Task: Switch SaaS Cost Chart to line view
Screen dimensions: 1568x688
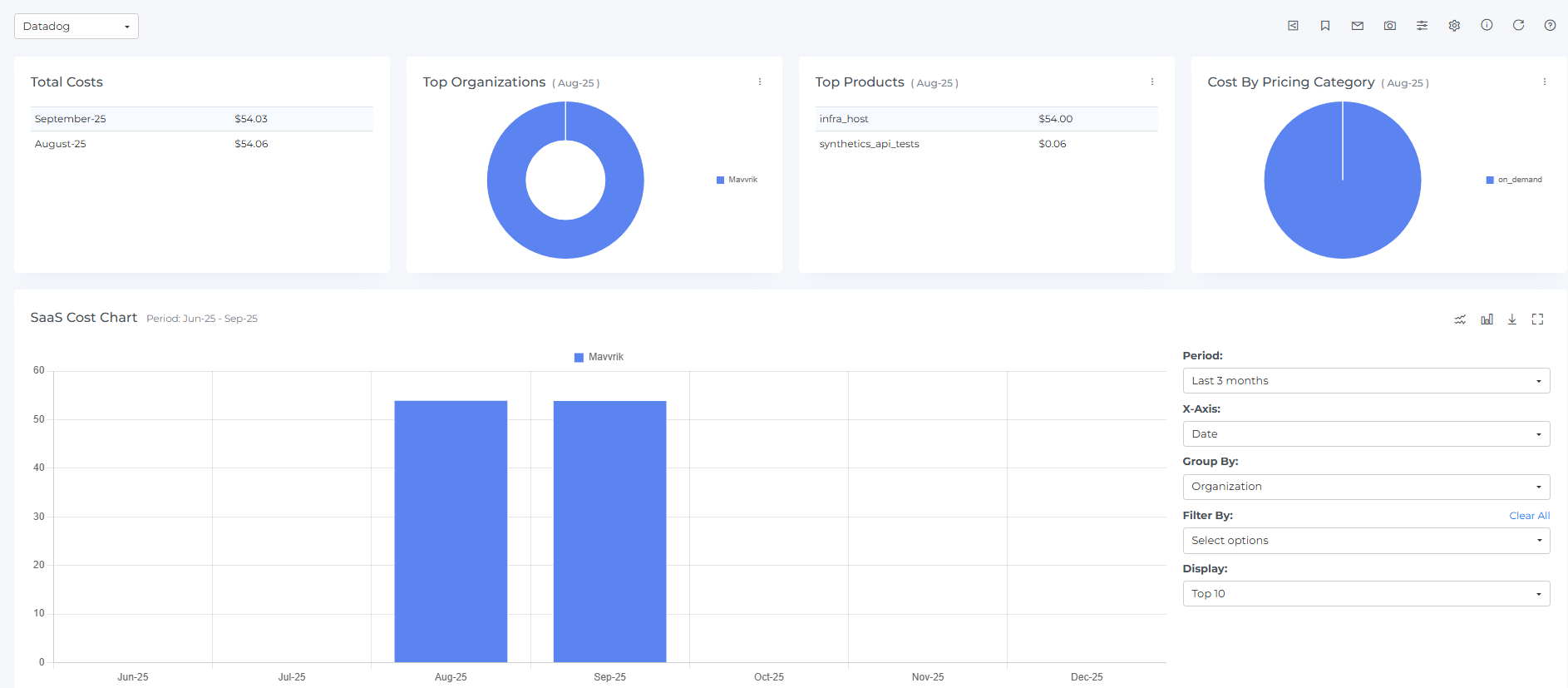Action: [1460, 319]
